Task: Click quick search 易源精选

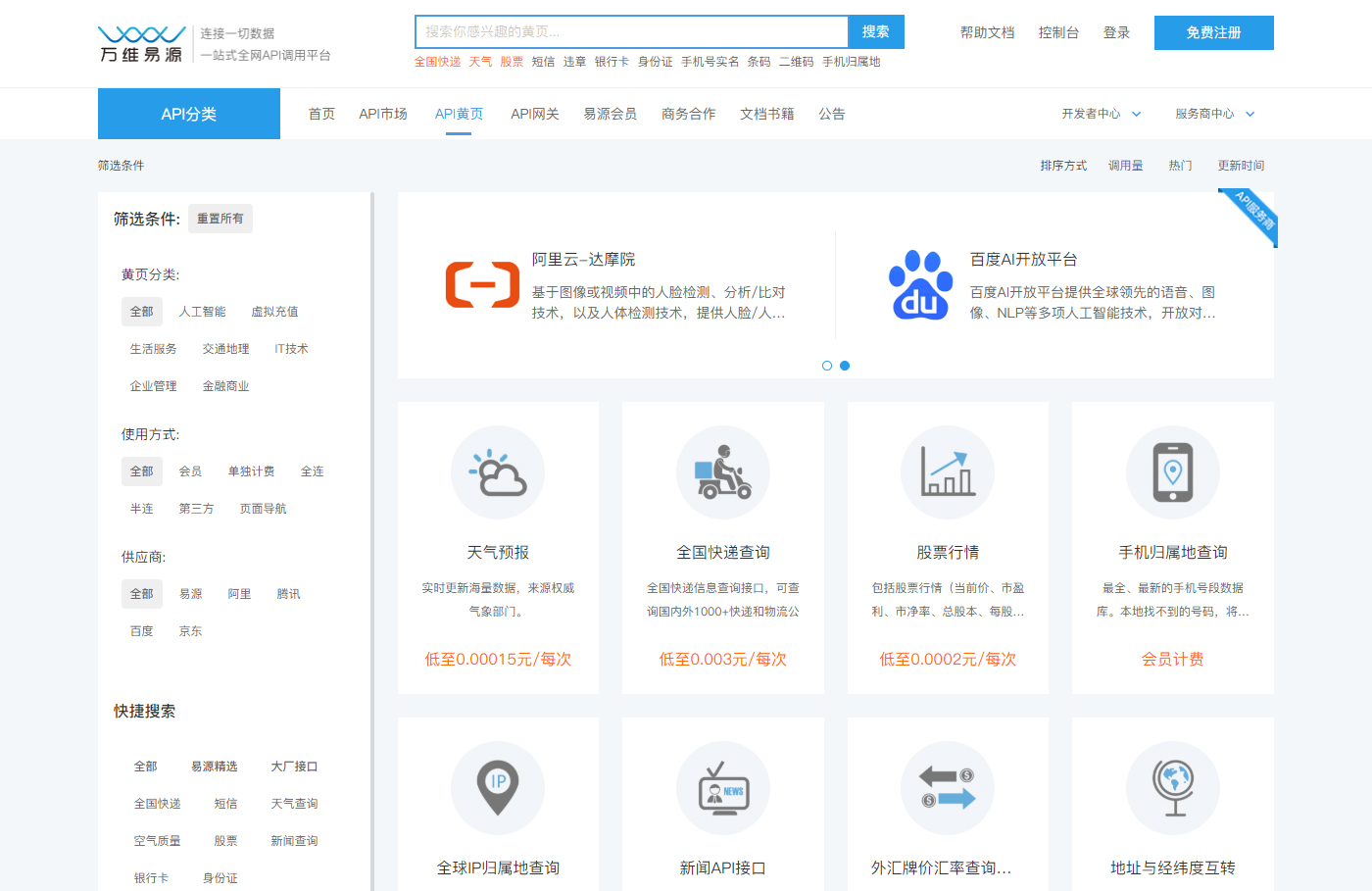Action: point(215,767)
